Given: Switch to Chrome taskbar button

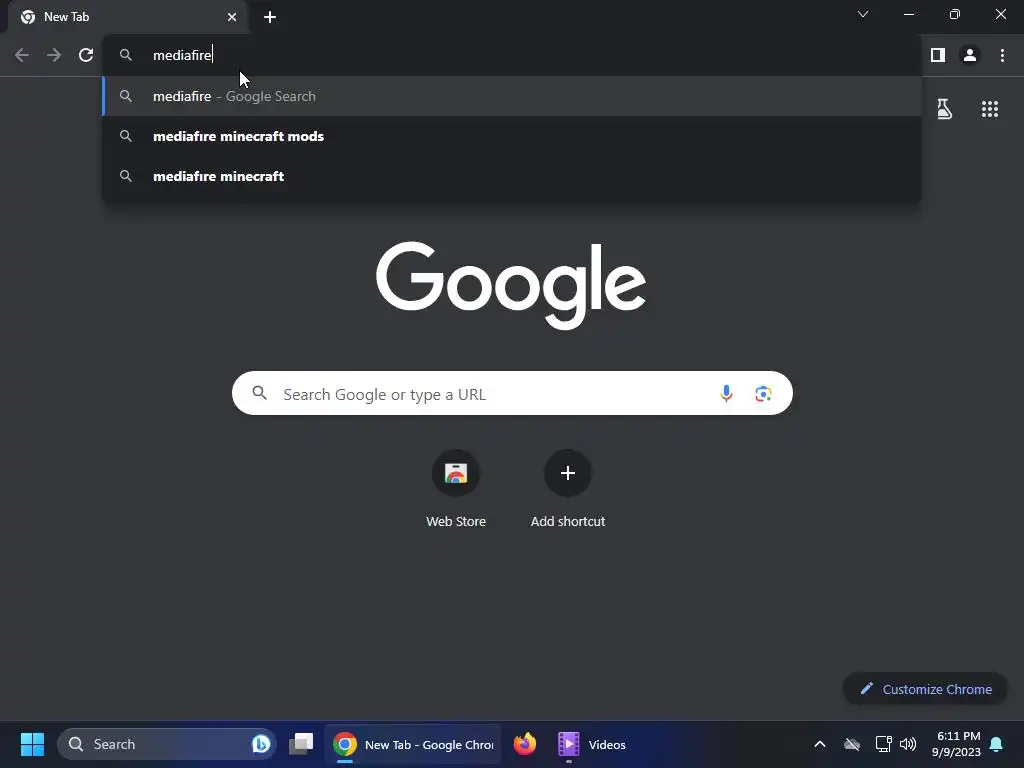Looking at the screenshot, I should click(x=413, y=744).
